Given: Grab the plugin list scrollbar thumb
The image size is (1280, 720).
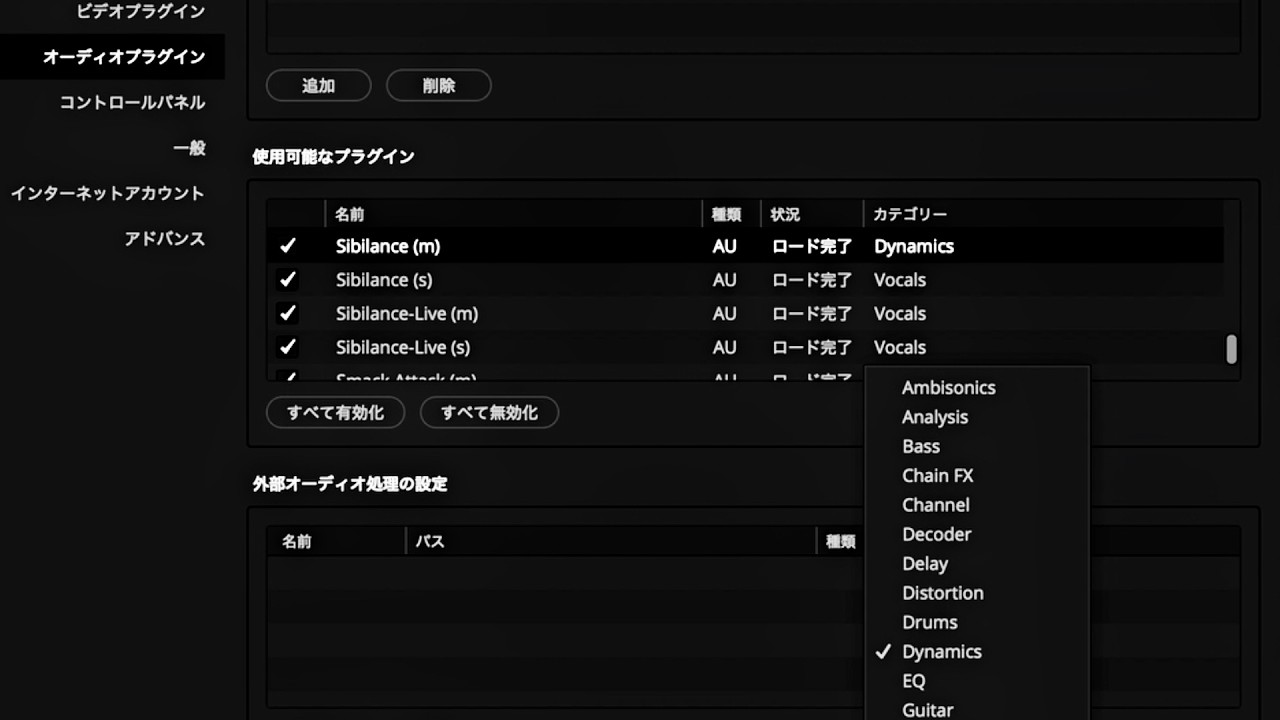Looking at the screenshot, I should pos(1231,349).
